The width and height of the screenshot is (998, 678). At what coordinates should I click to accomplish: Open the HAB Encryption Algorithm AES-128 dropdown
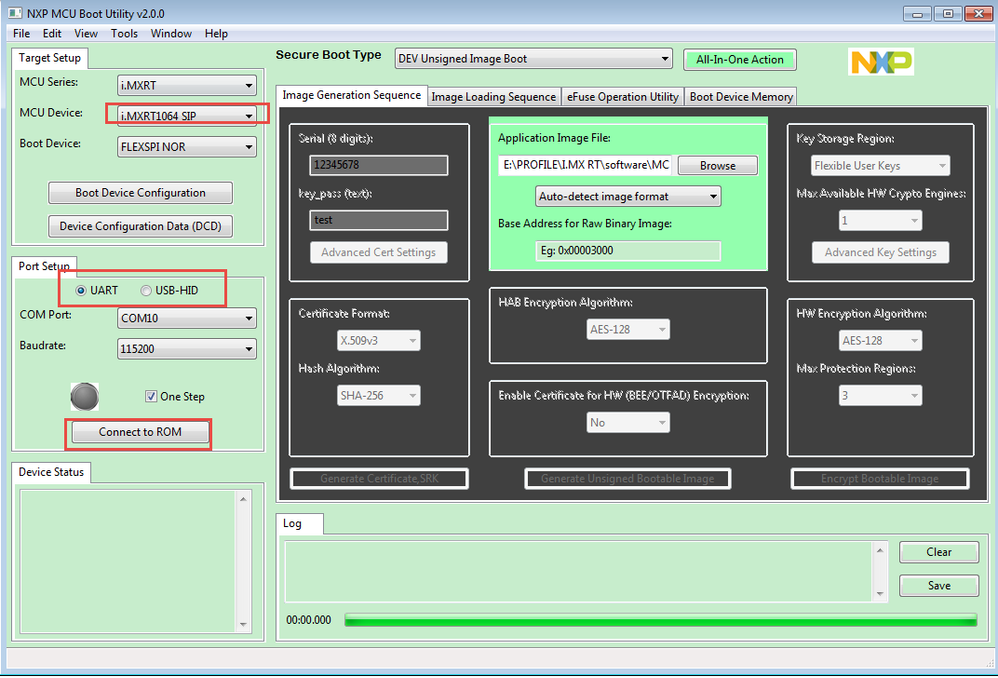pos(628,329)
